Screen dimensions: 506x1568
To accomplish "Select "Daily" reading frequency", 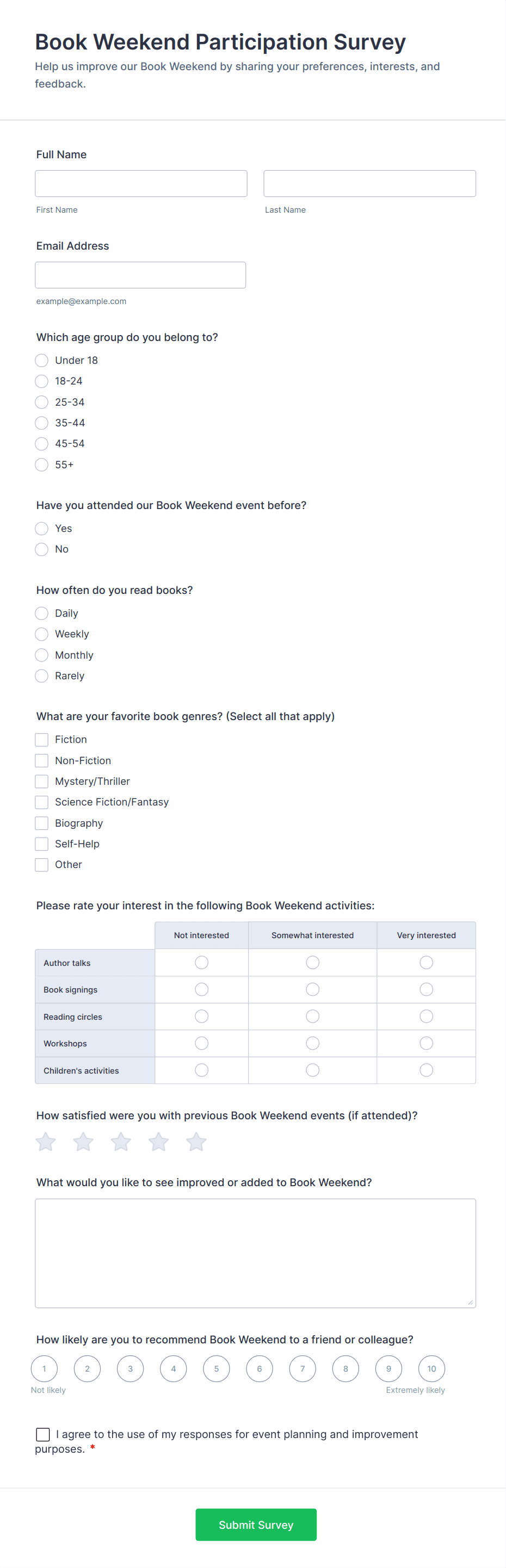I will point(41,613).
